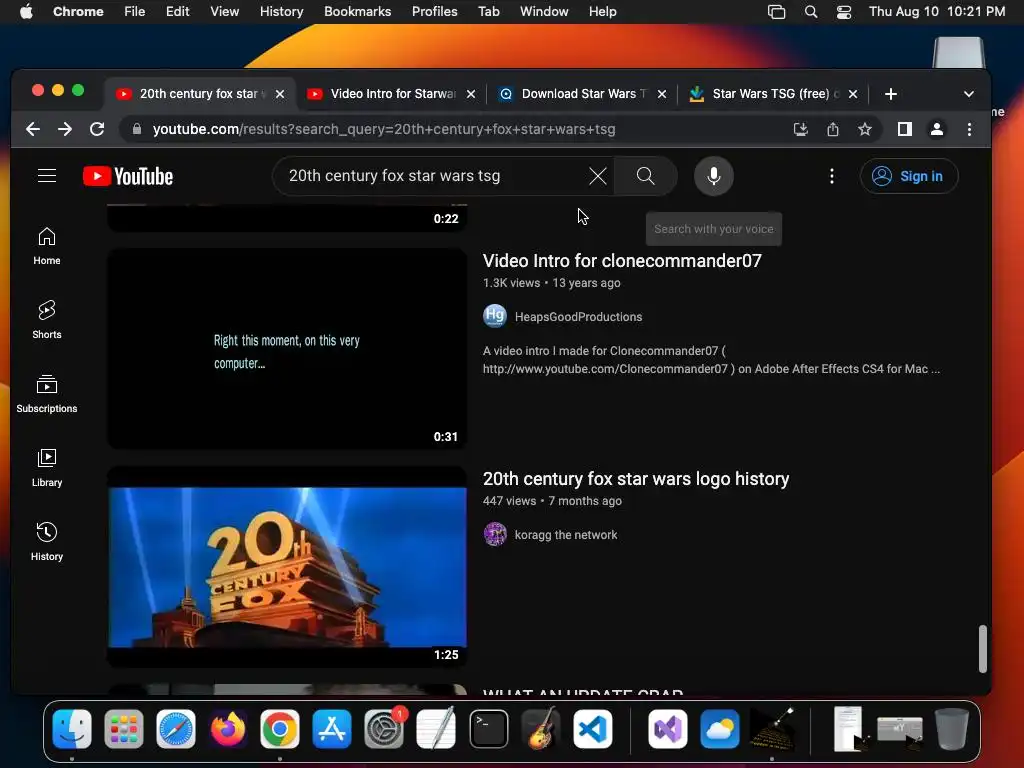Click the YouTube logo
Viewport: 1024px width, 768px height.
point(128,176)
